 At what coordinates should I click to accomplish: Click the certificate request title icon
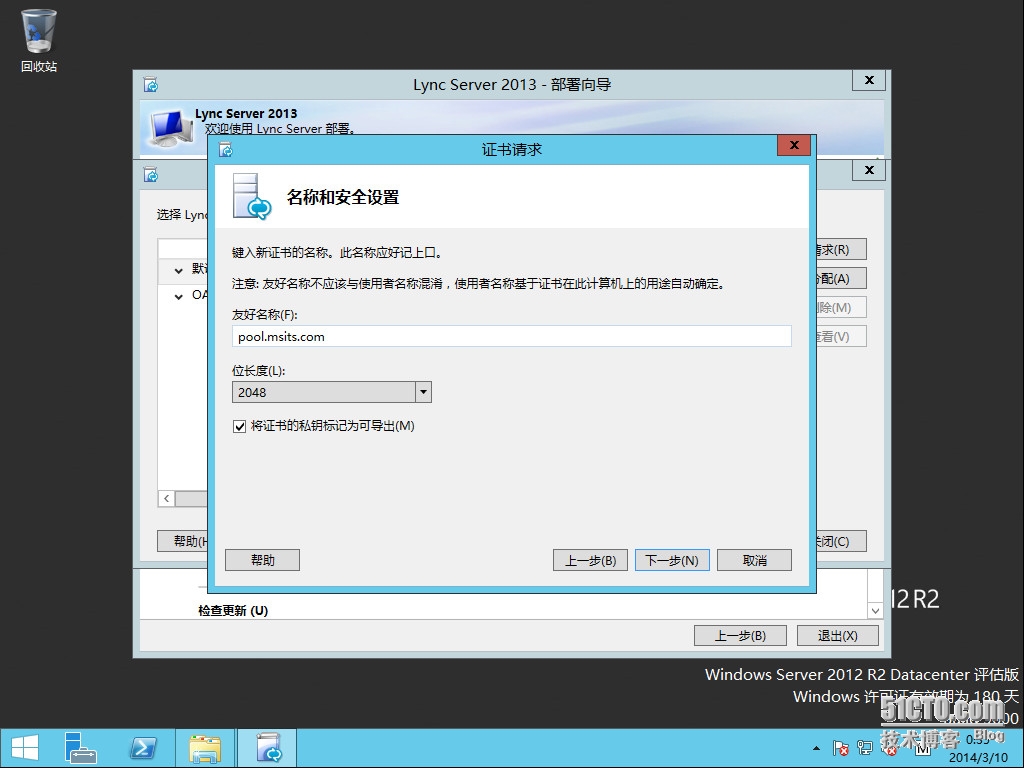click(226, 150)
